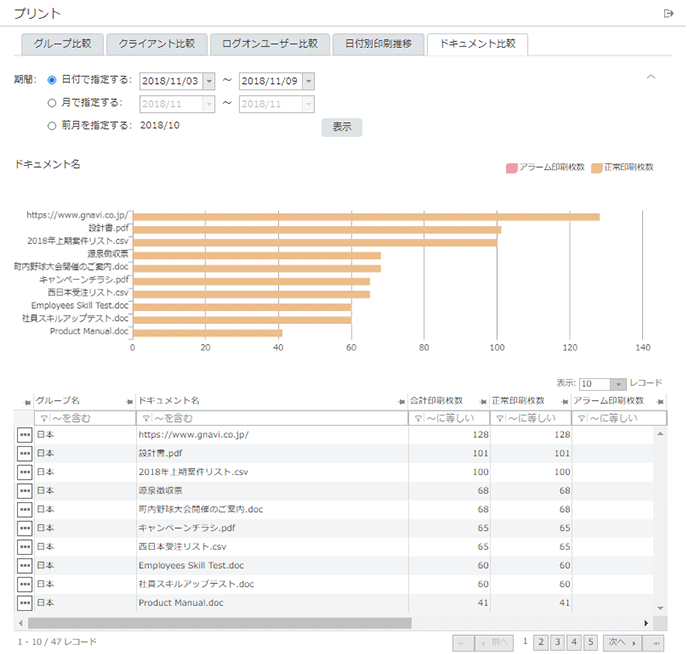Switch to 日付別印刷推移 tab

pos(378,44)
